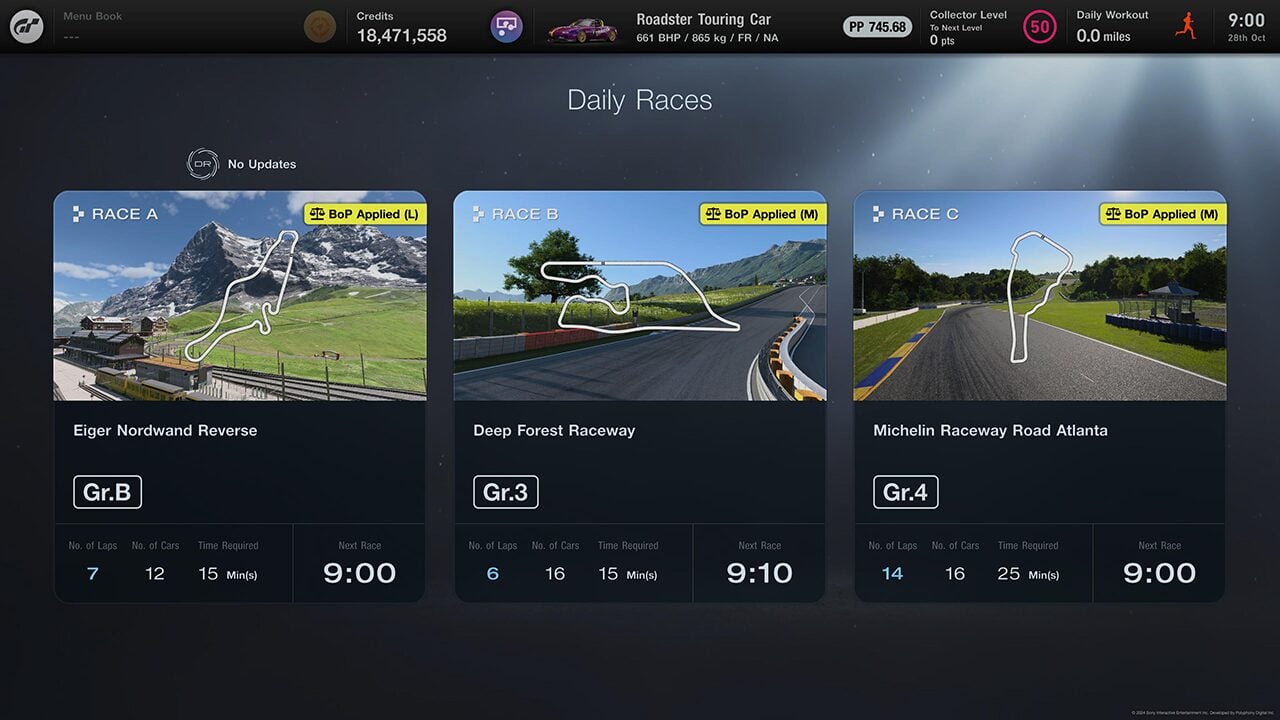
Task: Open the Eiger Nordwand track image
Action: click(240, 296)
